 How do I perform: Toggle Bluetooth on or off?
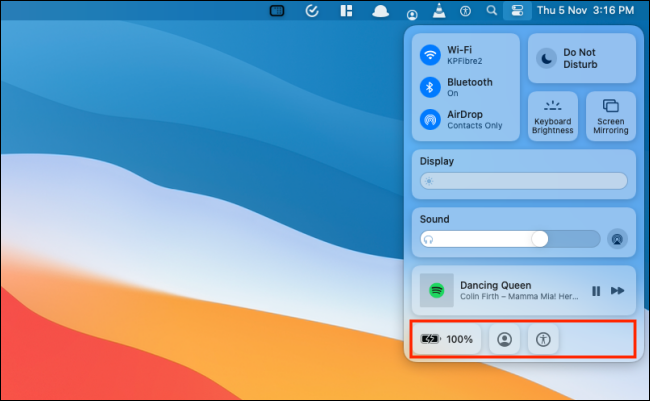(431, 87)
